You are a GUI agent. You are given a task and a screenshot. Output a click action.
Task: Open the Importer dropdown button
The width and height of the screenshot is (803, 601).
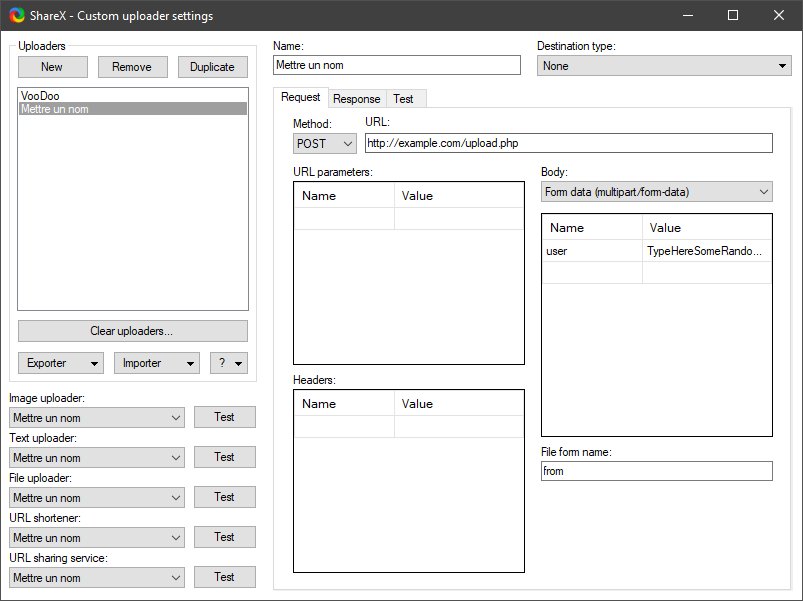157,363
